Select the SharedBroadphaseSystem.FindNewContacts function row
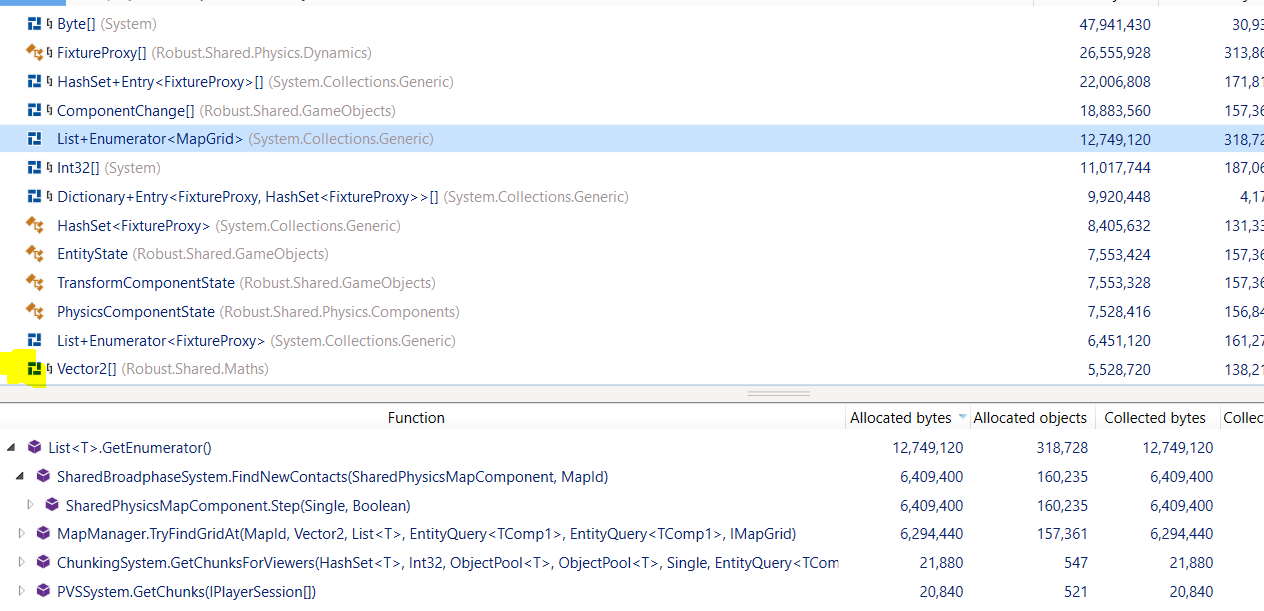Screen dimensions: 1264x611 [632, 477]
